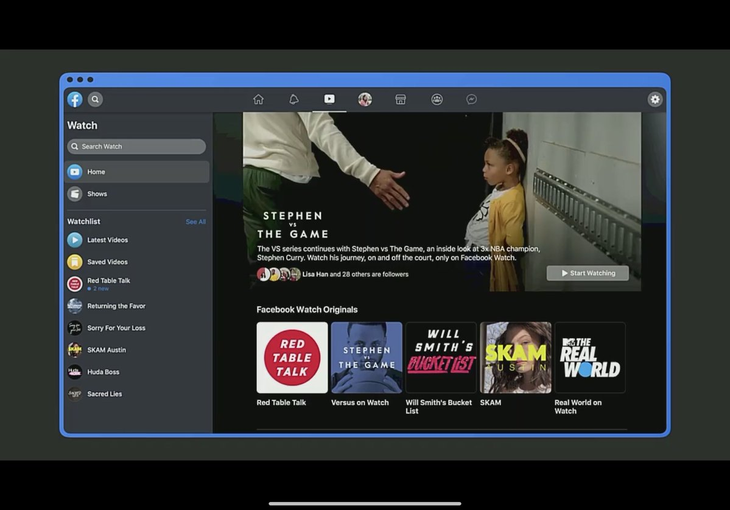Viewport: 730px width, 510px height.
Task: Click the 'Real World on Watch' caption
Action: click(578, 407)
